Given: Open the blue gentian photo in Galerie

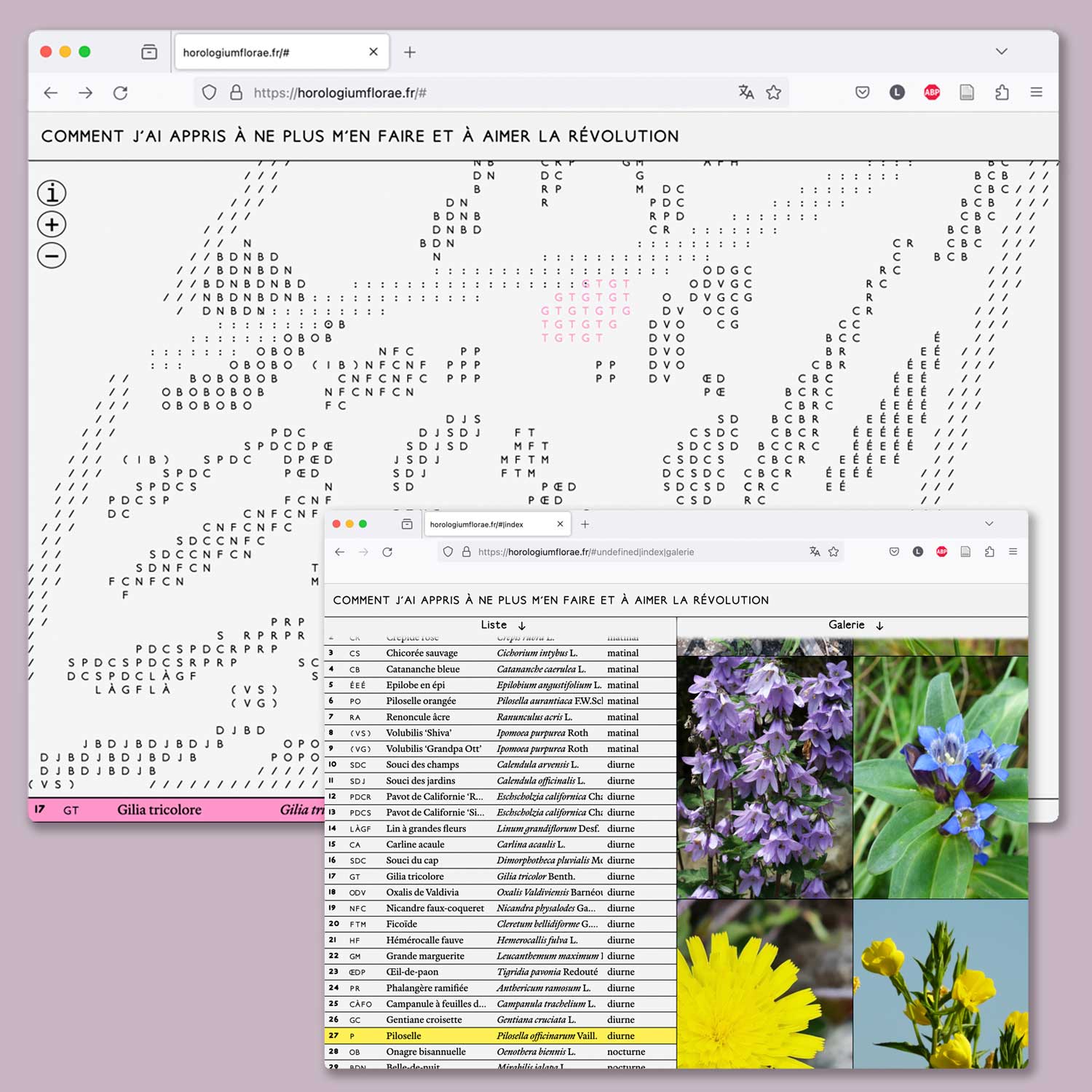Looking at the screenshot, I should [941, 777].
